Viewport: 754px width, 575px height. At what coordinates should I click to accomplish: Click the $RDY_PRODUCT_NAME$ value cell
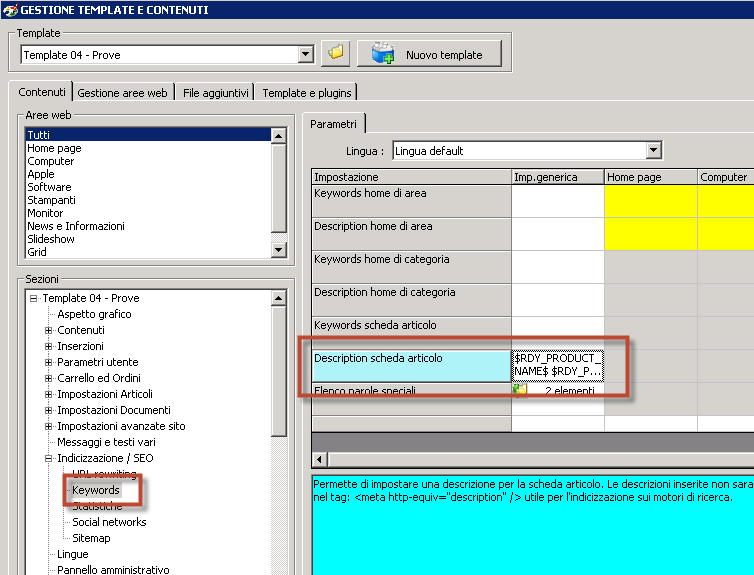click(558, 366)
